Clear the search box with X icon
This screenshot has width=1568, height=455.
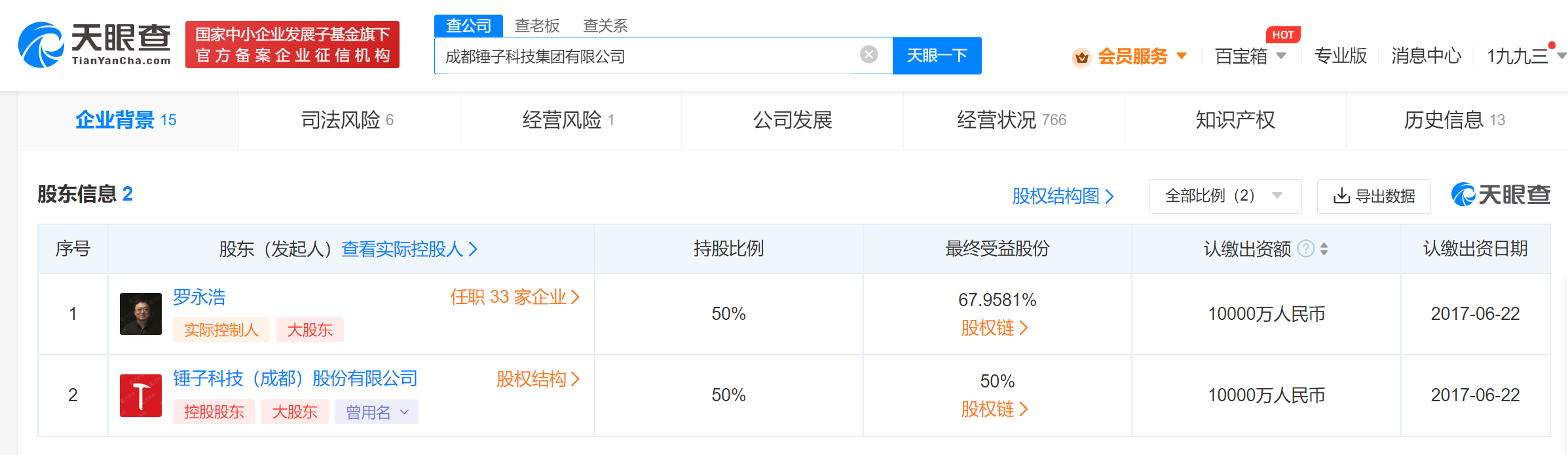(x=868, y=55)
